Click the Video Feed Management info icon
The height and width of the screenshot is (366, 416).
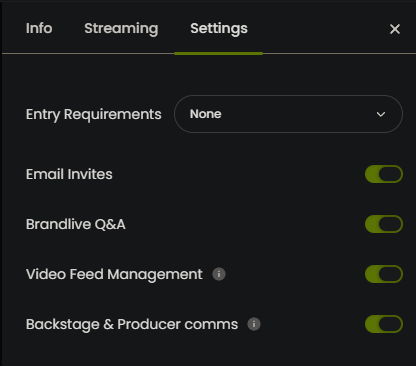(219, 274)
